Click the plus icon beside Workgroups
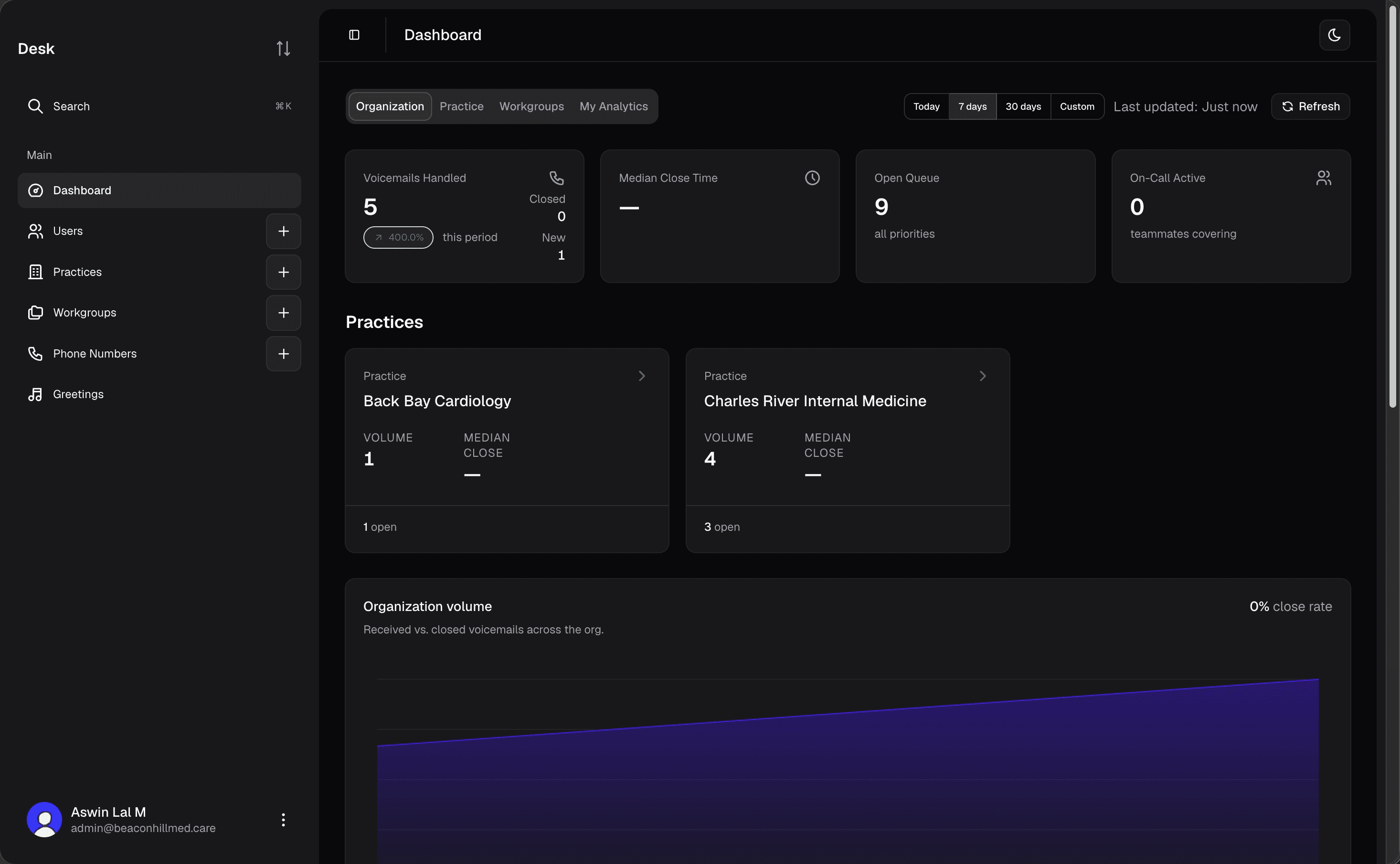This screenshot has height=864, width=1400. [284, 313]
